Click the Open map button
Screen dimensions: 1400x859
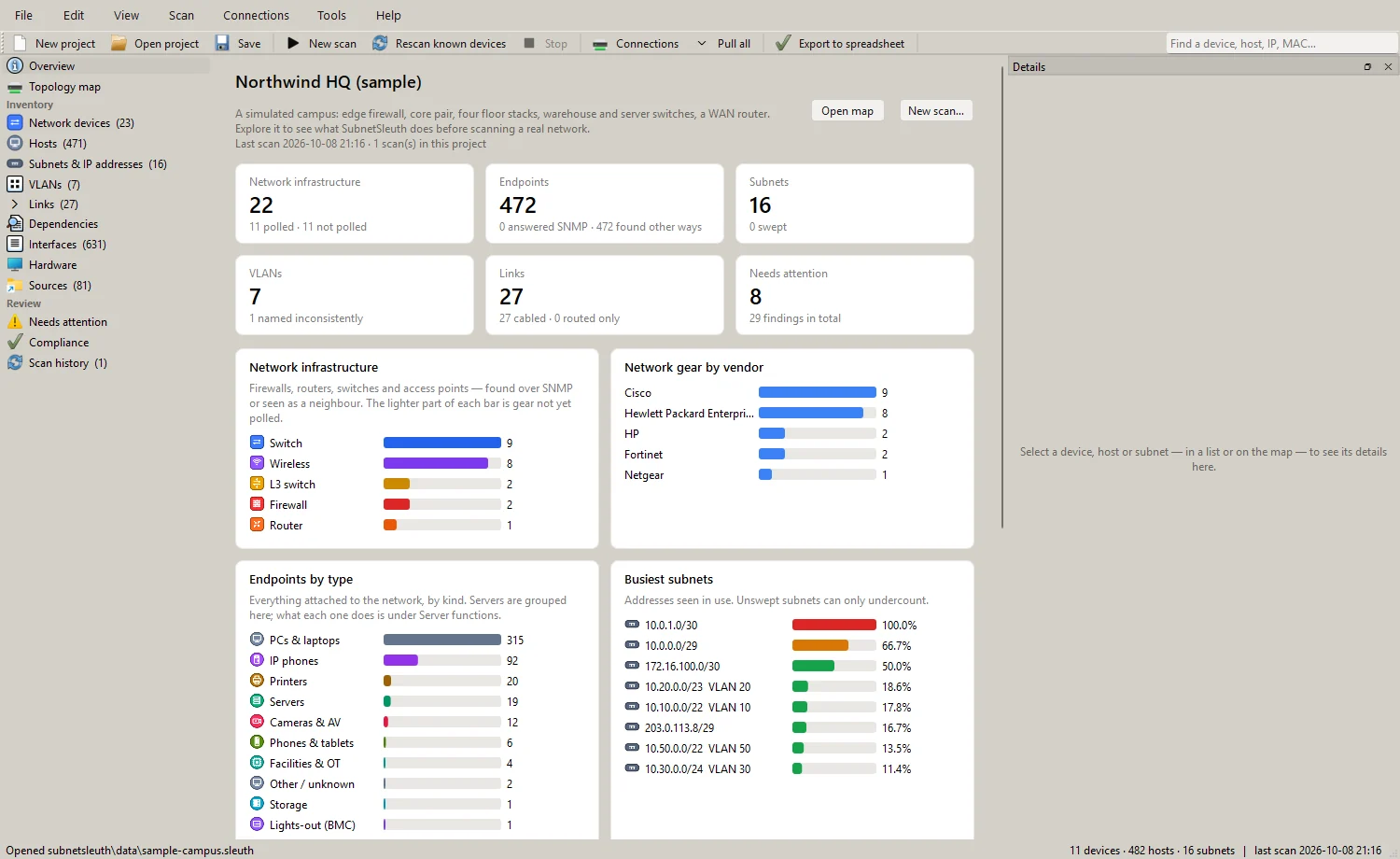point(847,110)
